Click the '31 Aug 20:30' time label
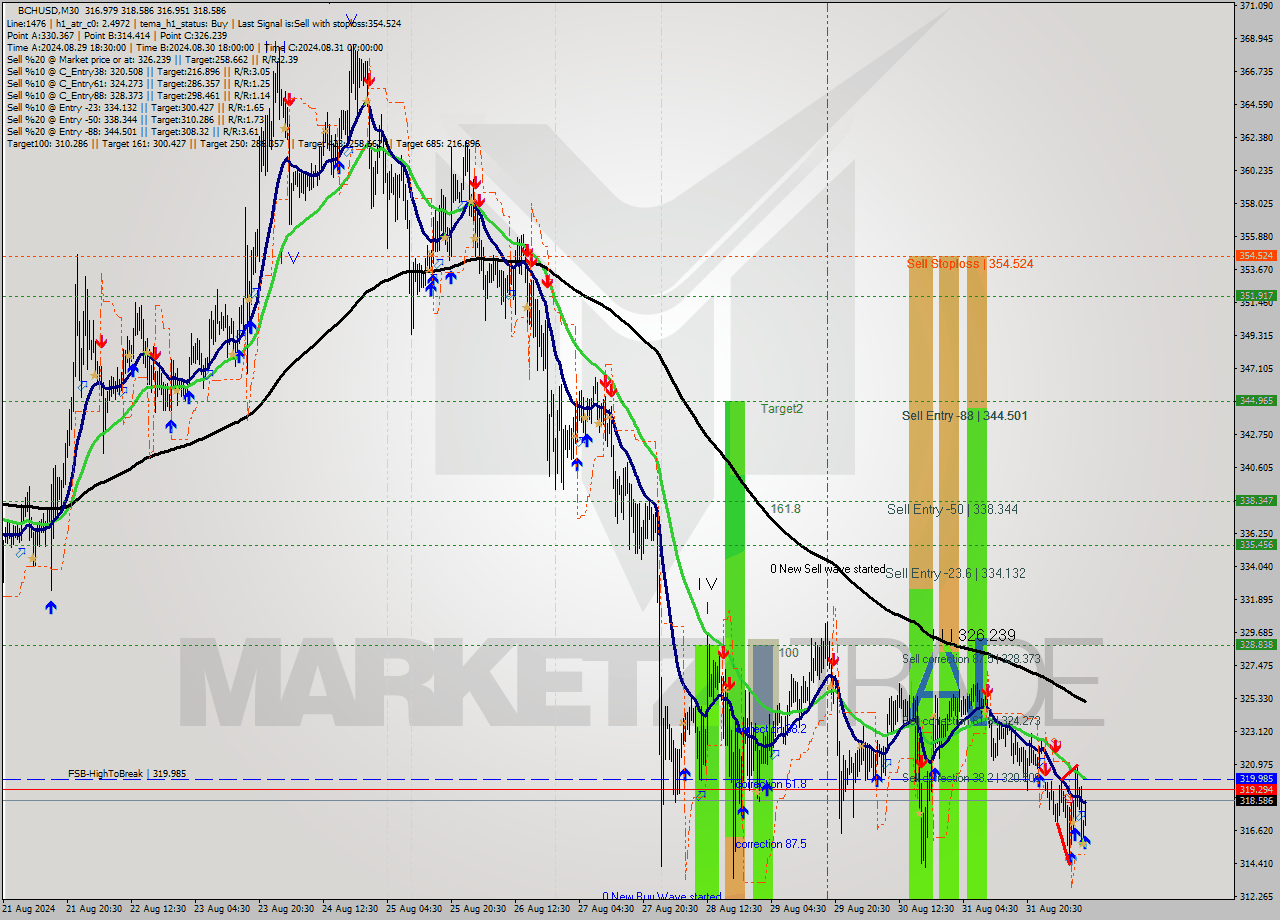This screenshot has height=920, width=1280. click(1054, 909)
